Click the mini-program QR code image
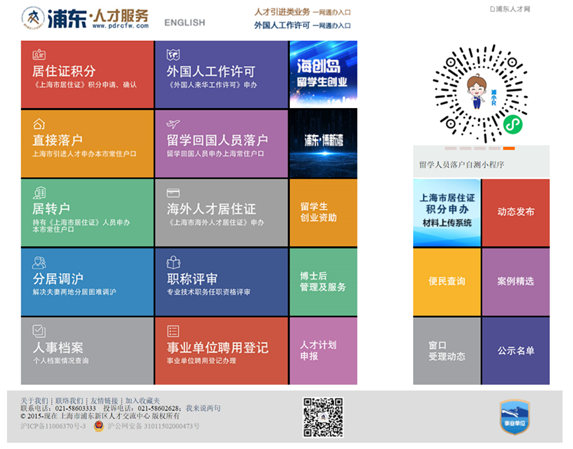 click(481, 94)
